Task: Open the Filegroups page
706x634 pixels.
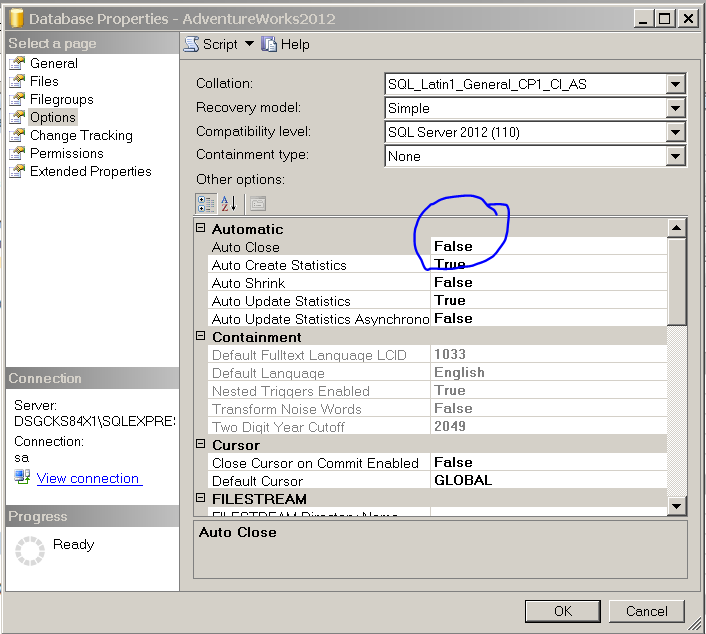Action: (61, 99)
